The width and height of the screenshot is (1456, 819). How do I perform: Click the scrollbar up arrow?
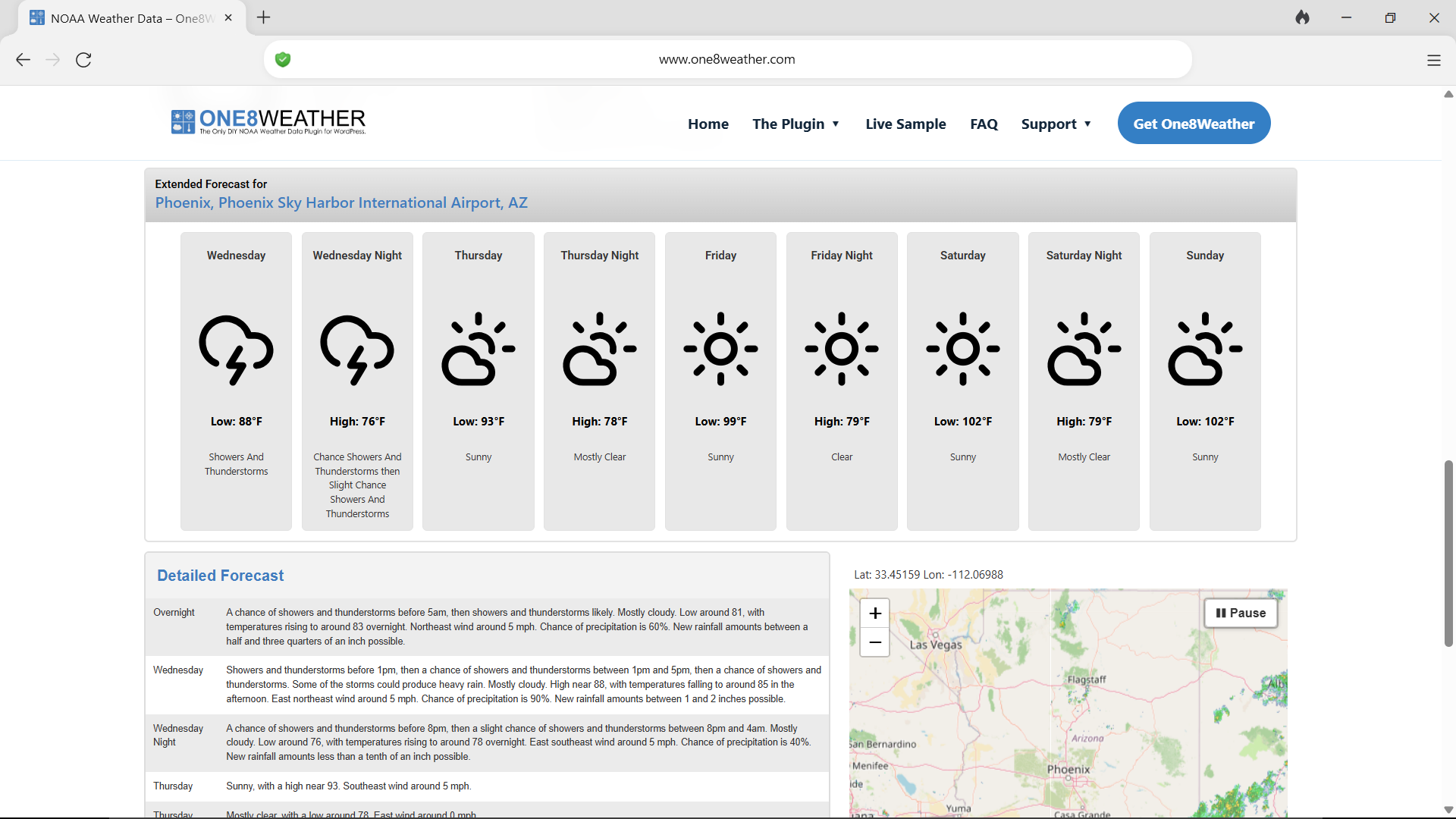pos(1448,95)
